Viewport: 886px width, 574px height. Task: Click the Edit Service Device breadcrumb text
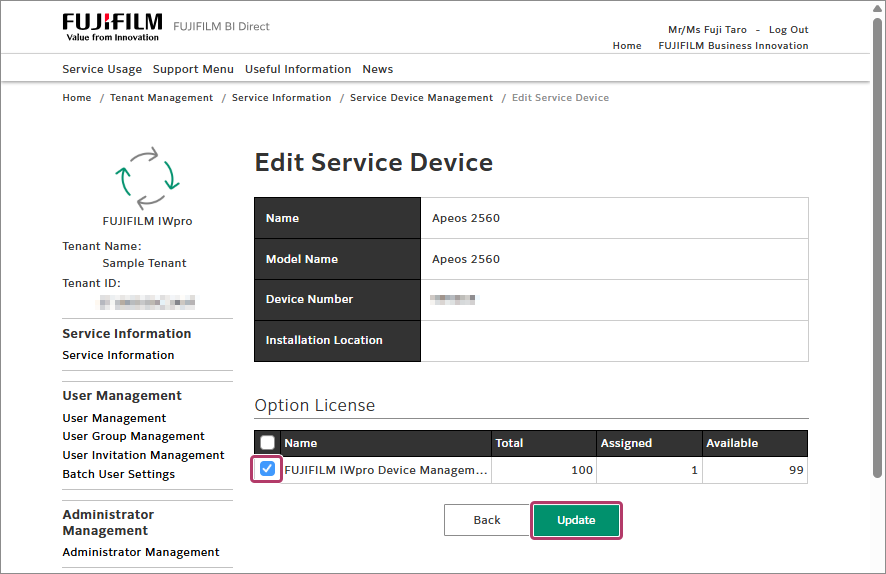coord(560,97)
